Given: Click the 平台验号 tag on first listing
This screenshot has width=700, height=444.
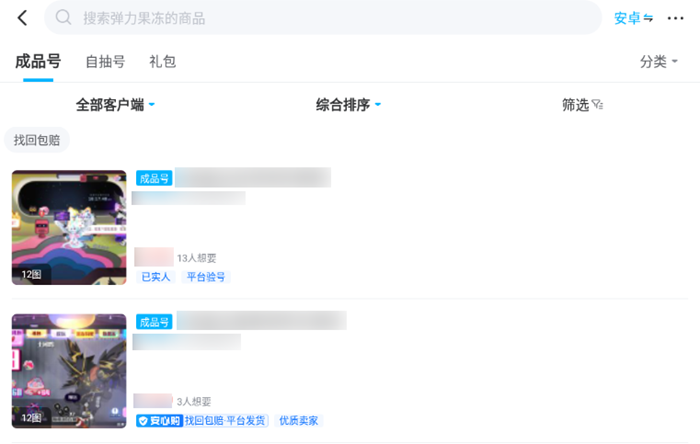Looking at the screenshot, I should 206,277.
